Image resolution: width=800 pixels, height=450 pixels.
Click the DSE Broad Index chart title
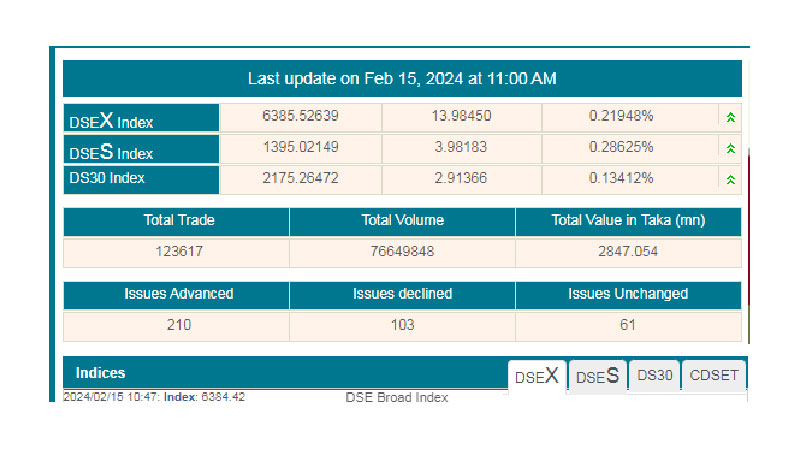click(397, 398)
